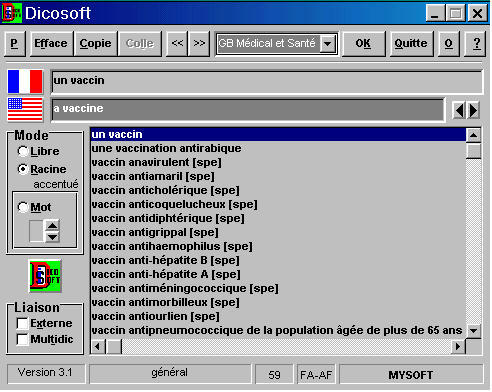Select 'vaccin antiourlien [spe]' entry
Screen dimensions: 492x392
coord(278,316)
